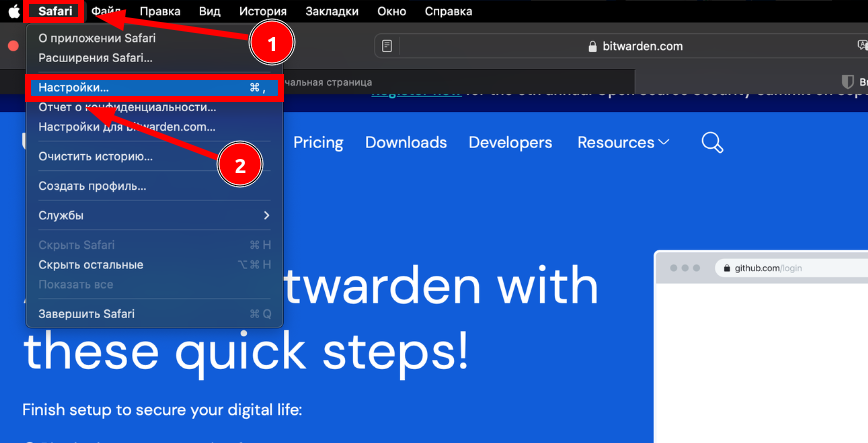This screenshot has height=443, width=868.
Task: Click the Pricing link
Action: click(318, 142)
